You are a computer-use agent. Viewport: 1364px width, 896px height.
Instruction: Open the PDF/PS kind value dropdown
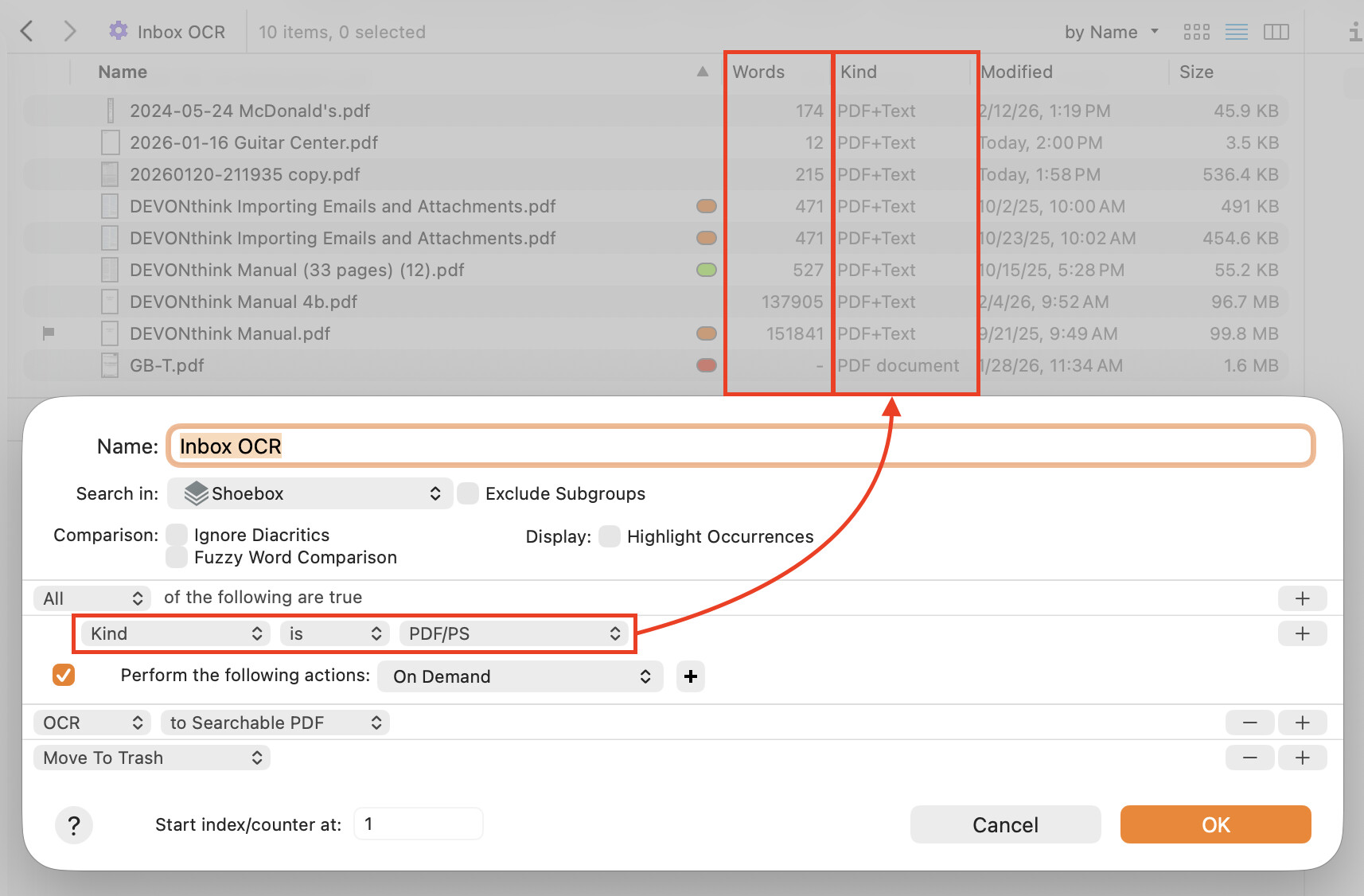513,633
